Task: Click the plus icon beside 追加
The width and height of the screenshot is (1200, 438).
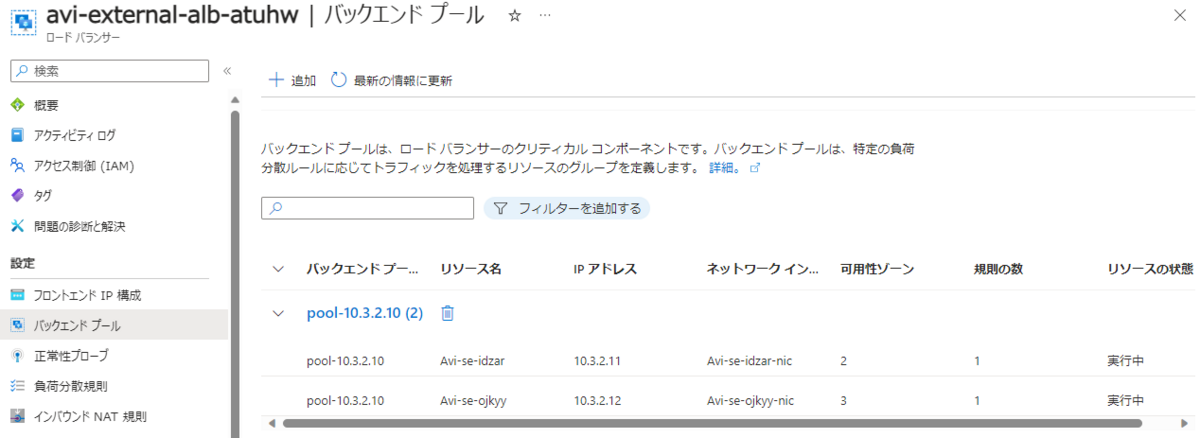Action: 276,80
